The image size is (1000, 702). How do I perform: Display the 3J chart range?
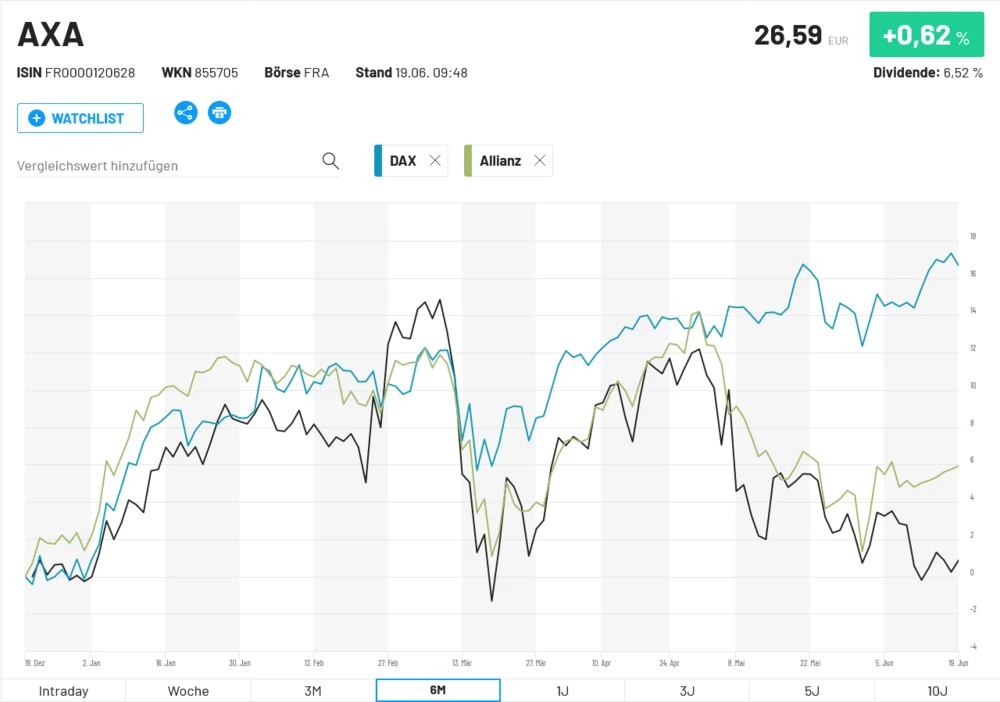click(x=687, y=691)
